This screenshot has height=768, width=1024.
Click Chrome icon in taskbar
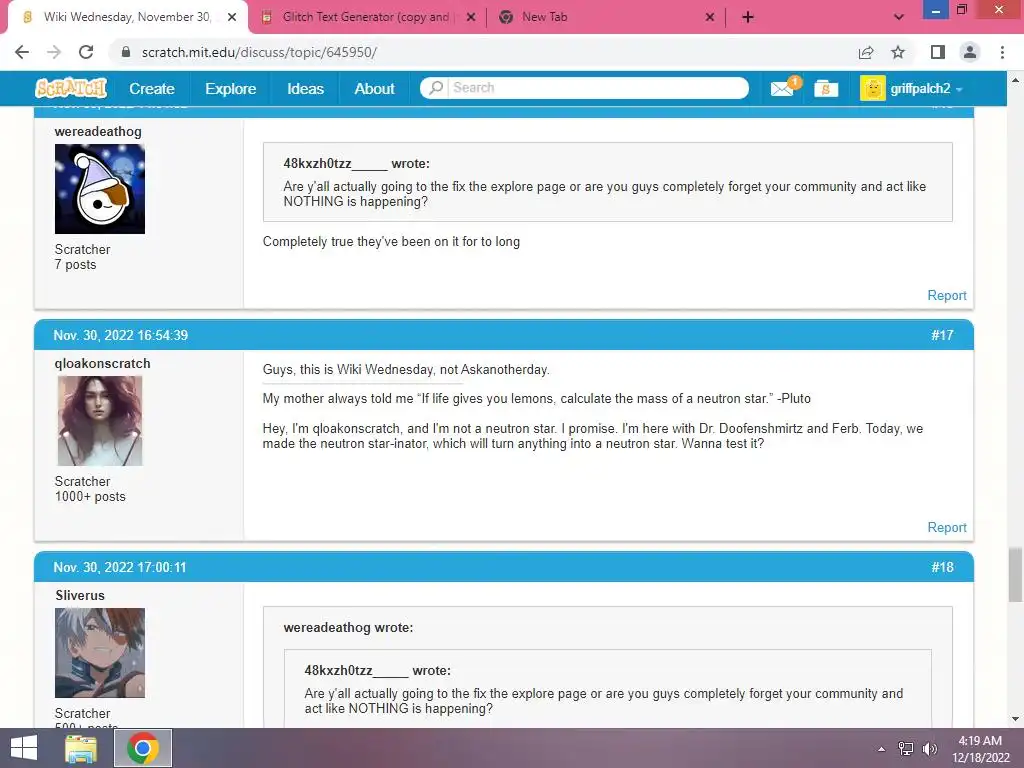coord(143,748)
